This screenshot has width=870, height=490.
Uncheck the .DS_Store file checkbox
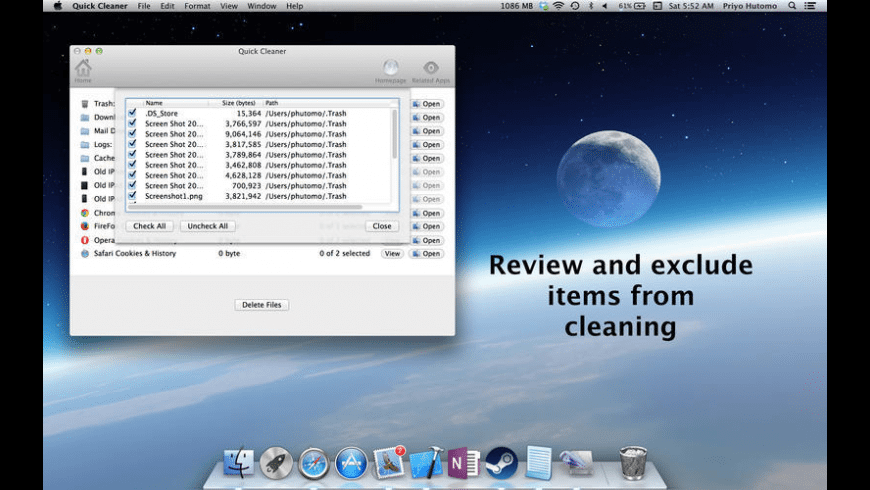pyautogui.click(x=132, y=113)
